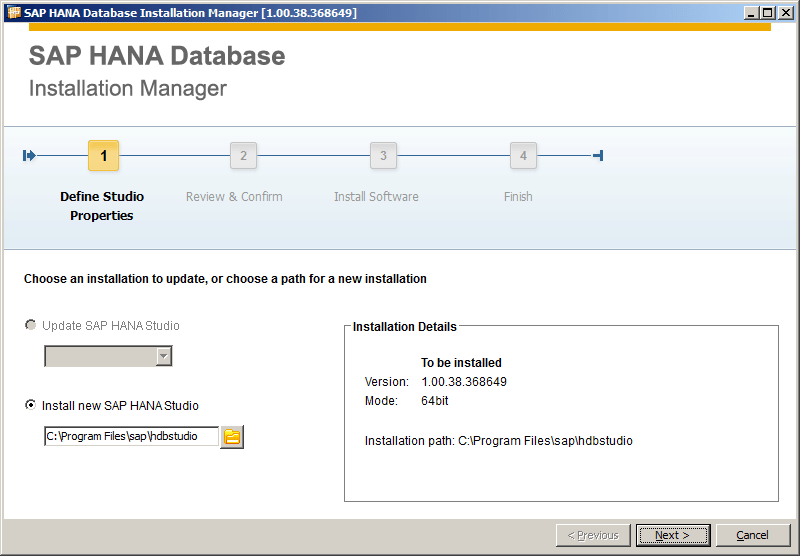This screenshot has height=560, width=800.
Task: Click the step 2 number box
Action: pyautogui.click(x=243, y=156)
